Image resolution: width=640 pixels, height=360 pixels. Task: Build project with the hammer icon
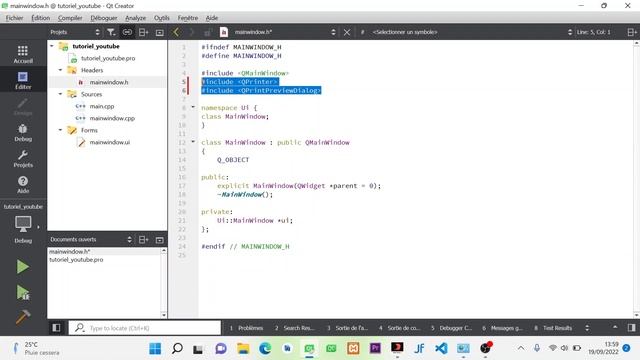click(23, 316)
